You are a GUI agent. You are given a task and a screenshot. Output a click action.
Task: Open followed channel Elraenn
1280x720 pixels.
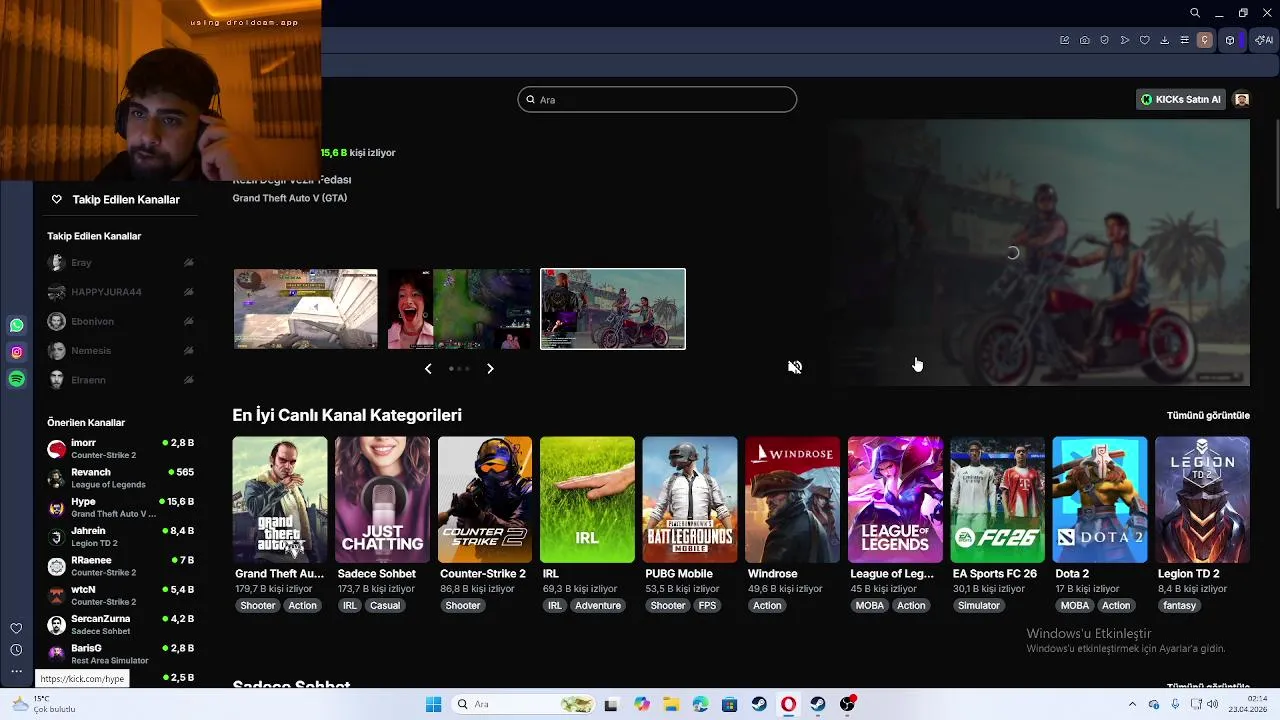pyautogui.click(x=120, y=380)
